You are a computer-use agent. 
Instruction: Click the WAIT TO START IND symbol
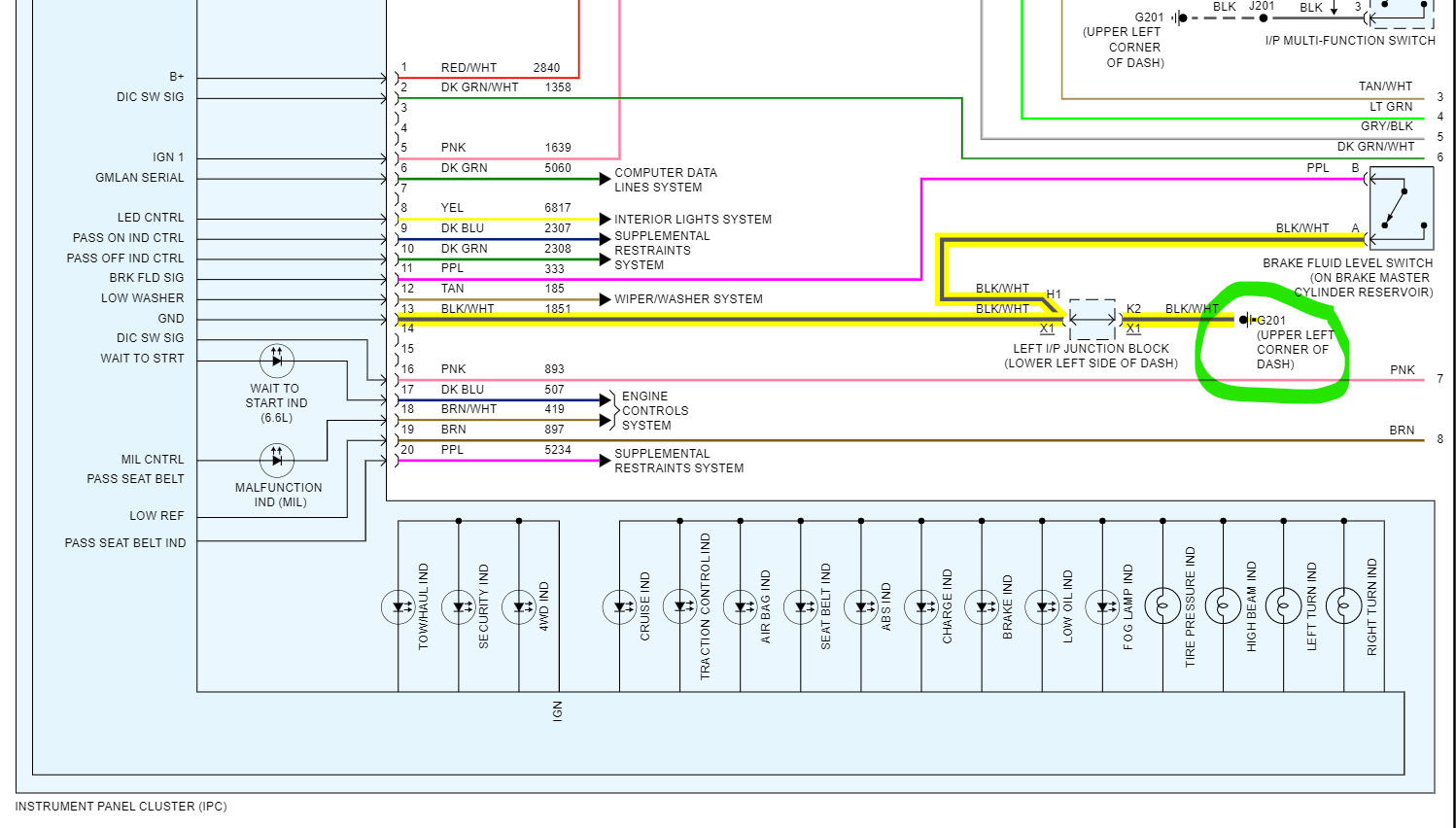[276, 361]
